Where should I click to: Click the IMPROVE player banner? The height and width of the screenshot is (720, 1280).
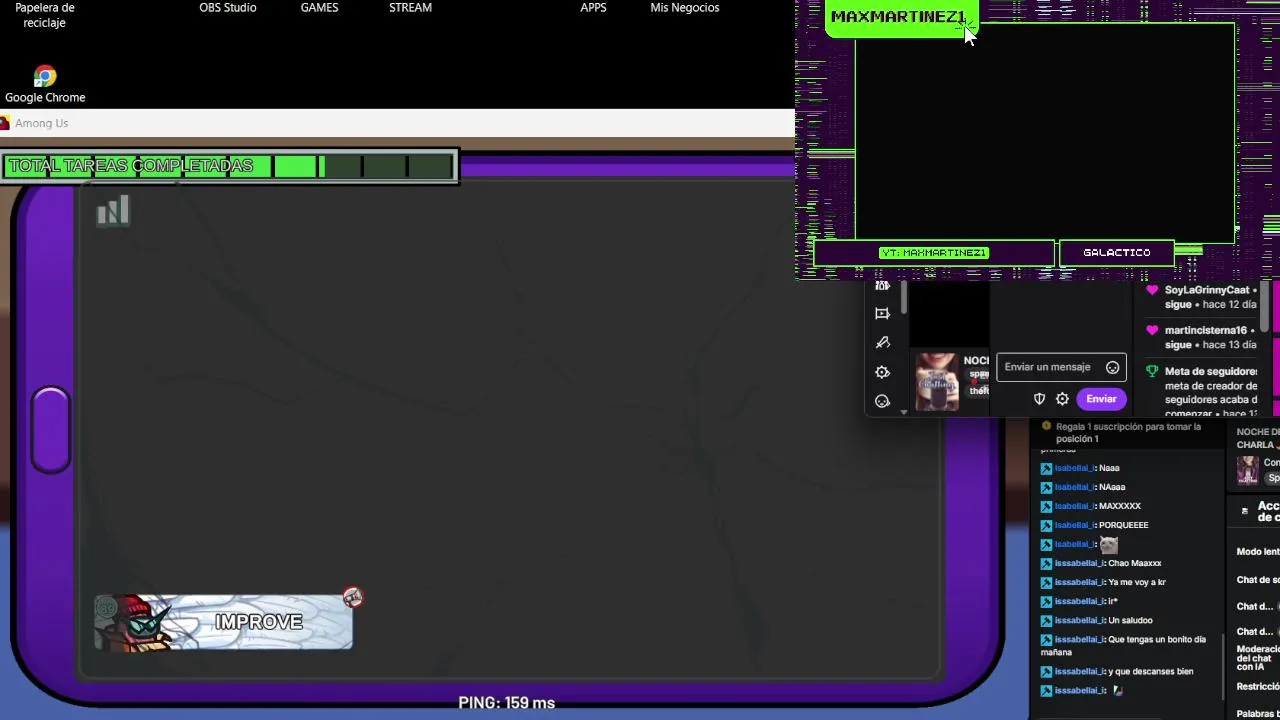click(x=223, y=622)
